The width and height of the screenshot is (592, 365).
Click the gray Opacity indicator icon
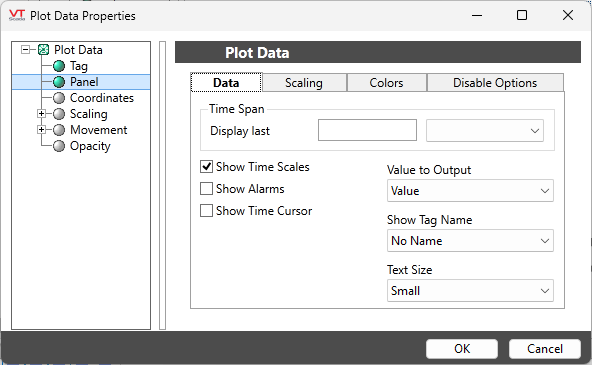tap(59, 146)
